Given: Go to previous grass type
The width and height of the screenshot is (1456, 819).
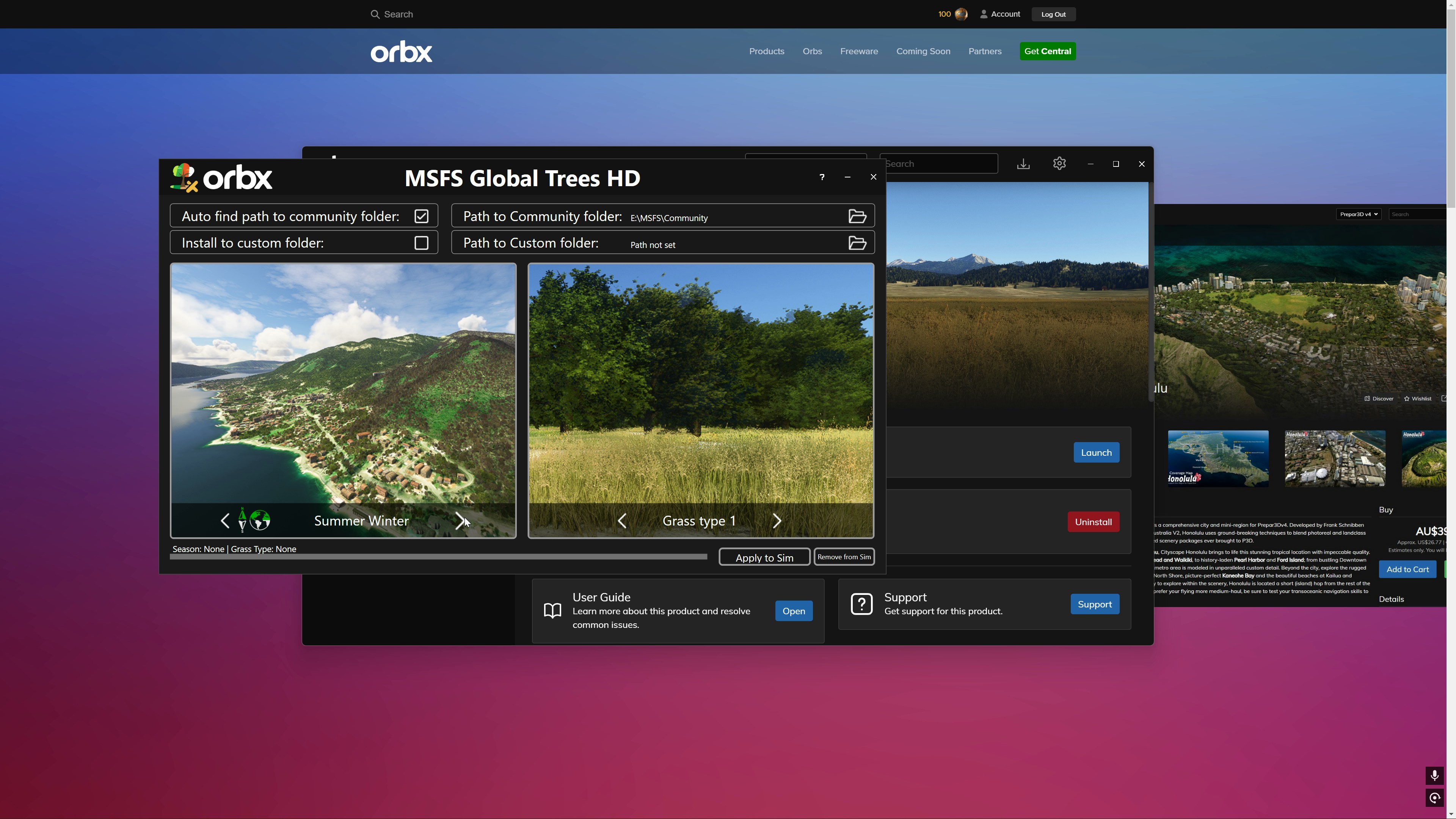Looking at the screenshot, I should coord(622,521).
